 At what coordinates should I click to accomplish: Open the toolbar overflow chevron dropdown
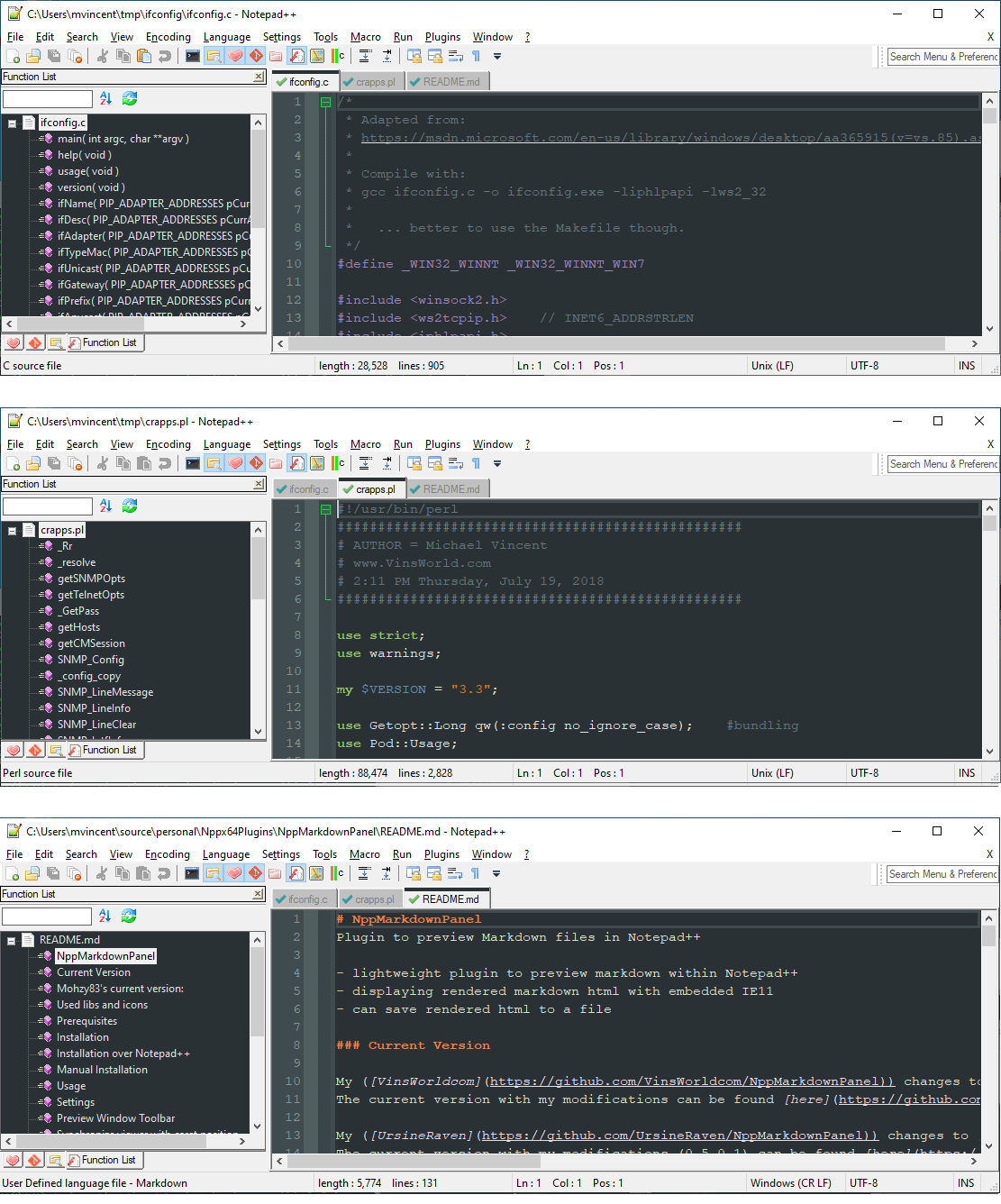point(496,56)
